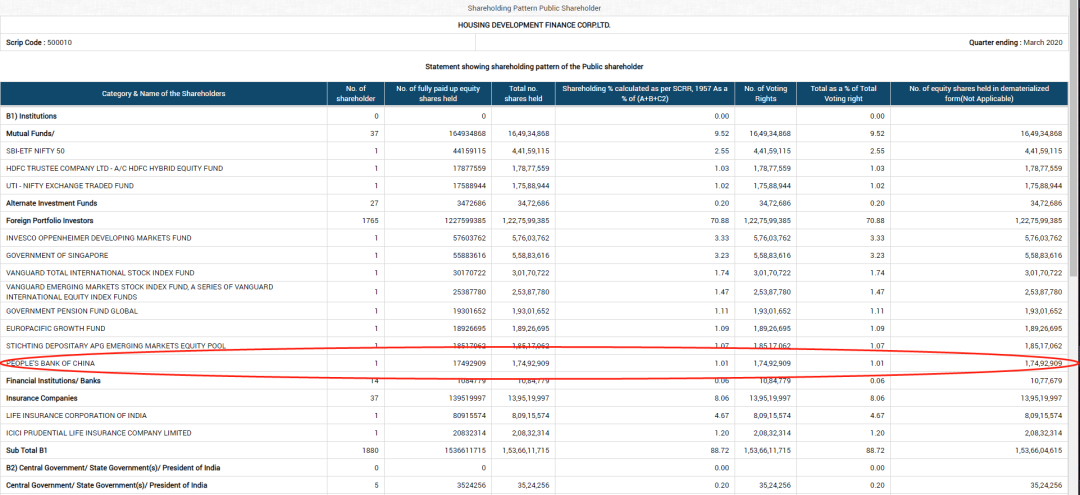Click 'No. of Voting Rights' column header

[x=766, y=94]
